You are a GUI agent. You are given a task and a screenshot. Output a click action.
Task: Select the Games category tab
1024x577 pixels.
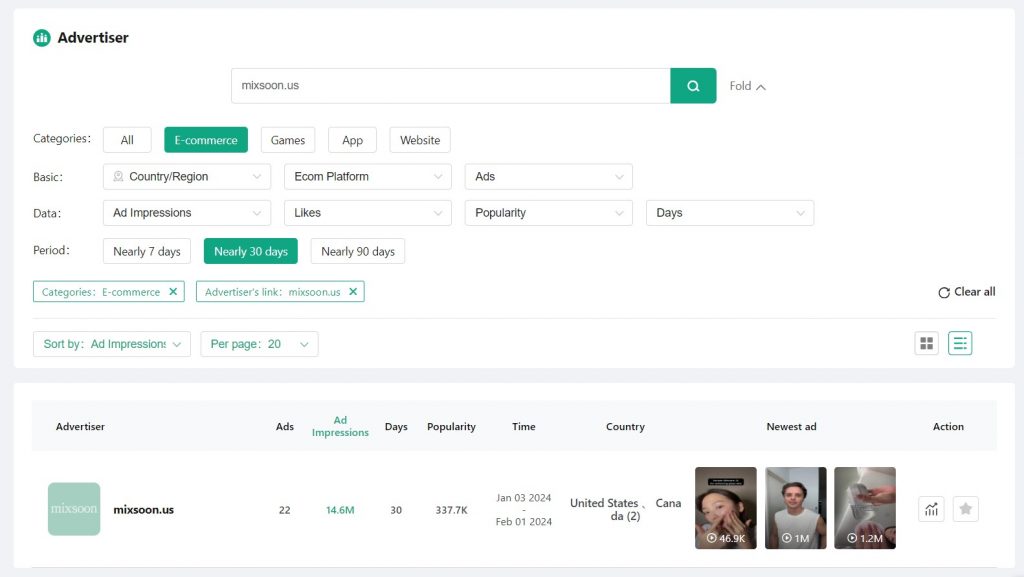(288, 139)
